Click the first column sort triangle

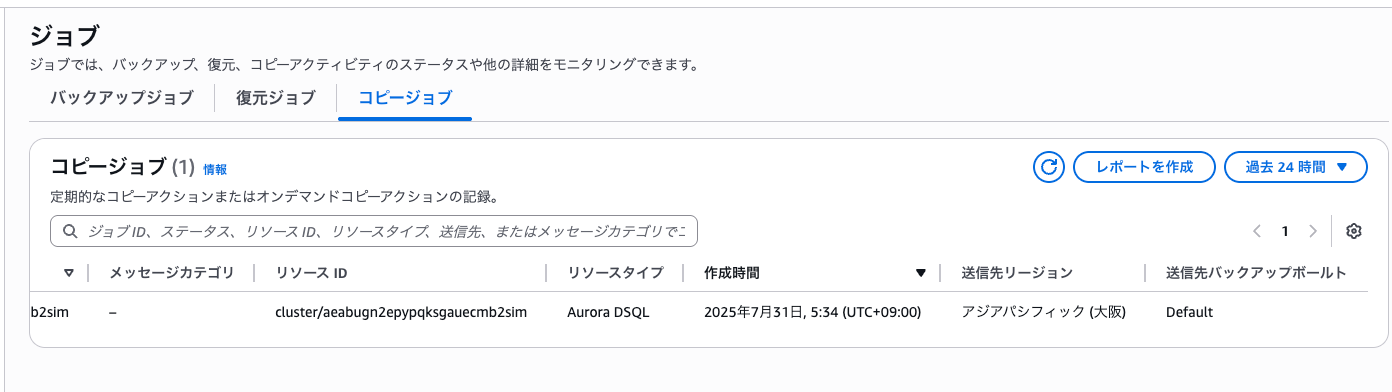[69, 273]
